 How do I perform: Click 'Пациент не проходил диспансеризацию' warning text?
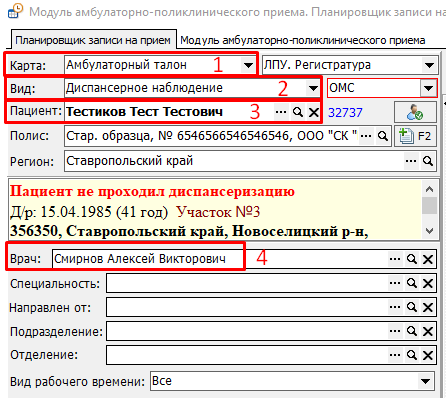pos(152,191)
